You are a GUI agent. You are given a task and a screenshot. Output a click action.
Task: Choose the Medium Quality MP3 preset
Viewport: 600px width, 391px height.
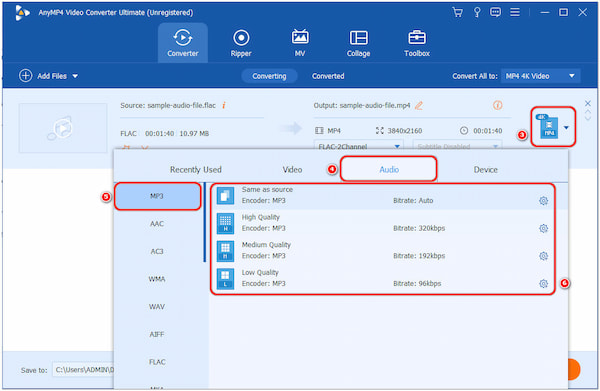point(383,251)
